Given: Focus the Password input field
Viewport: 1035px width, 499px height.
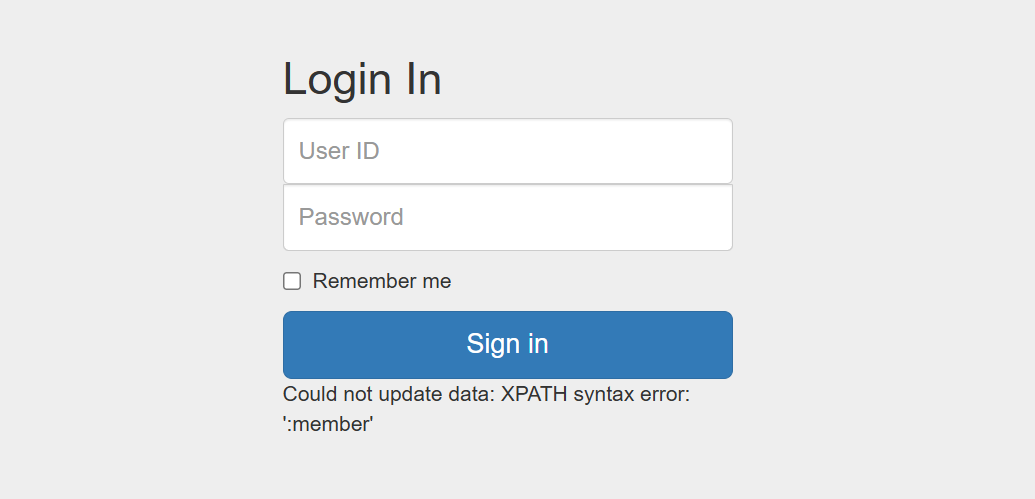Looking at the screenshot, I should tap(508, 217).
